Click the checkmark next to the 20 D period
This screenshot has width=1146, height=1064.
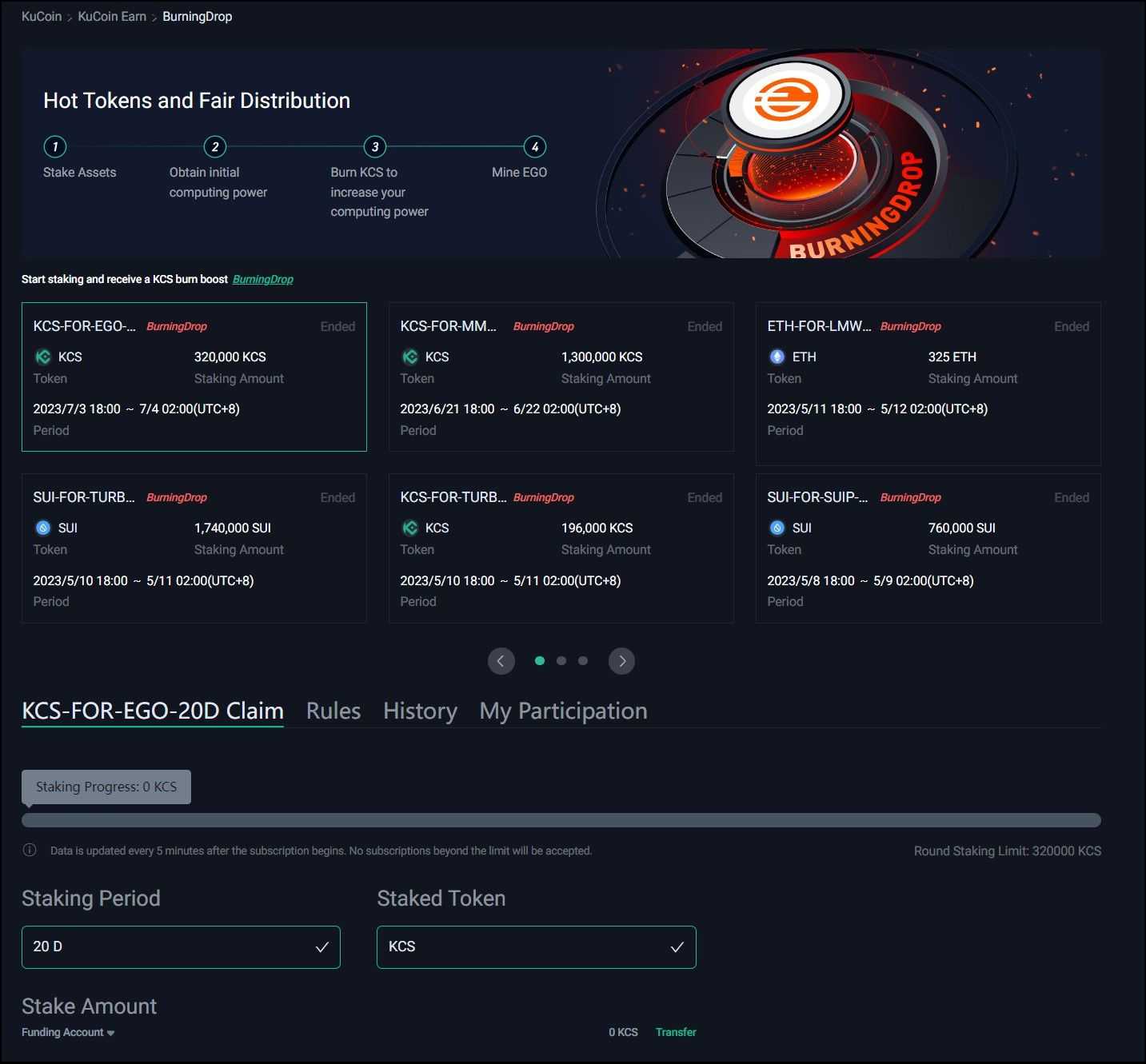pyautogui.click(x=322, y=946)
